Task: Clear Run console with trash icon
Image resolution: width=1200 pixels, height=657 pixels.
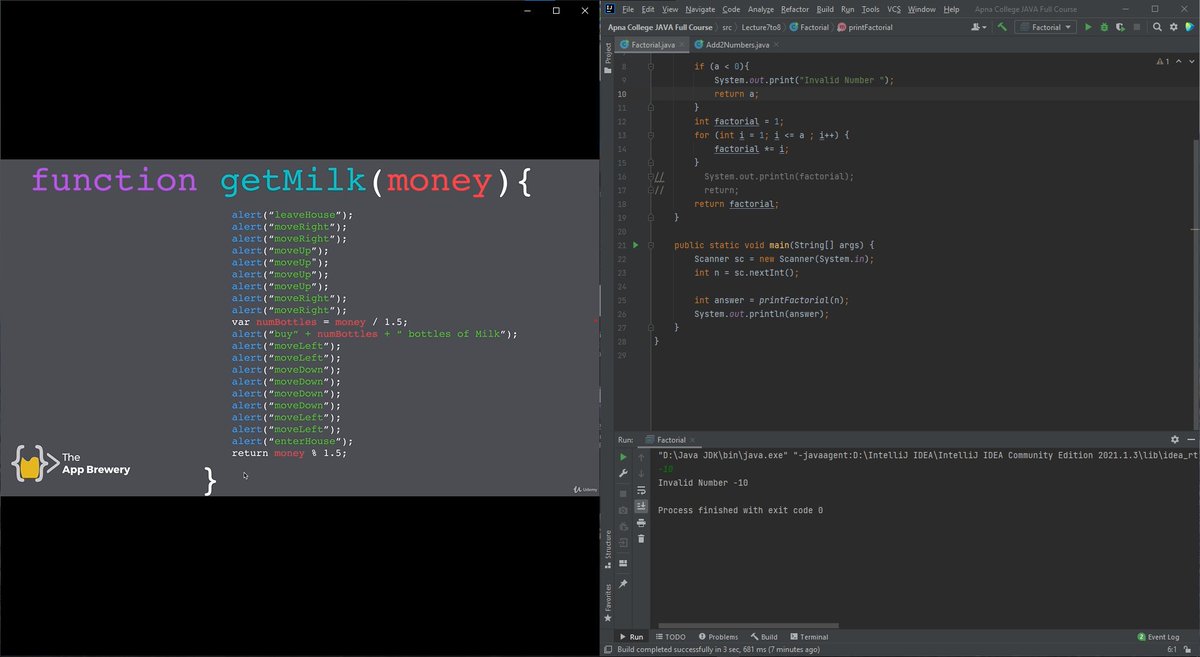Action: click(x=641, y=538)
